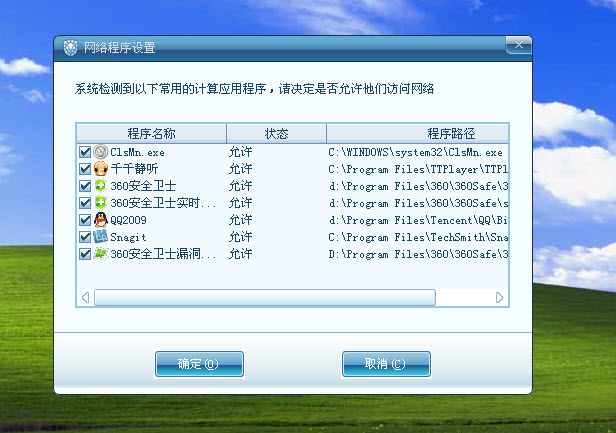Close the 网络程序设置 dialog
Screen dimensions: 616x433
pyautogui.click(x=519, y=45)
